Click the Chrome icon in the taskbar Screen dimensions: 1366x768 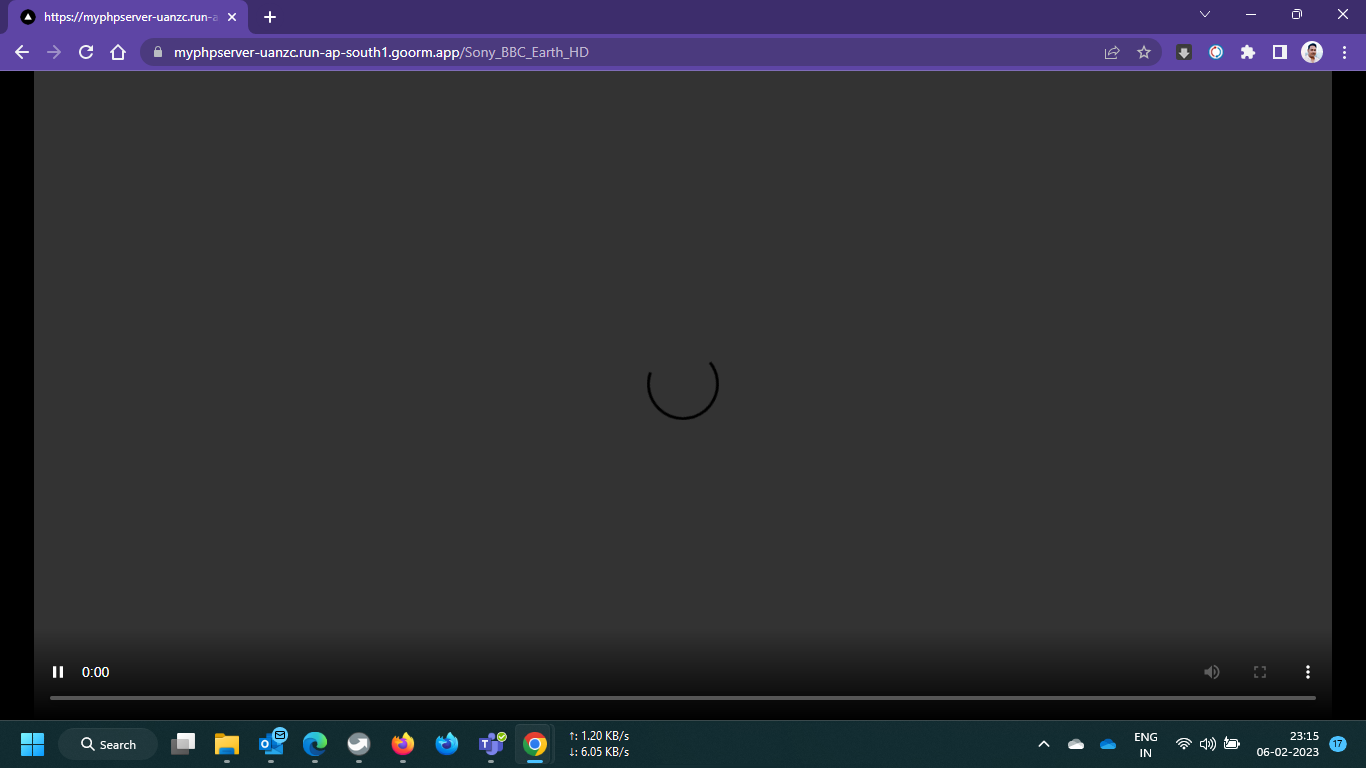tap(535, 744)
